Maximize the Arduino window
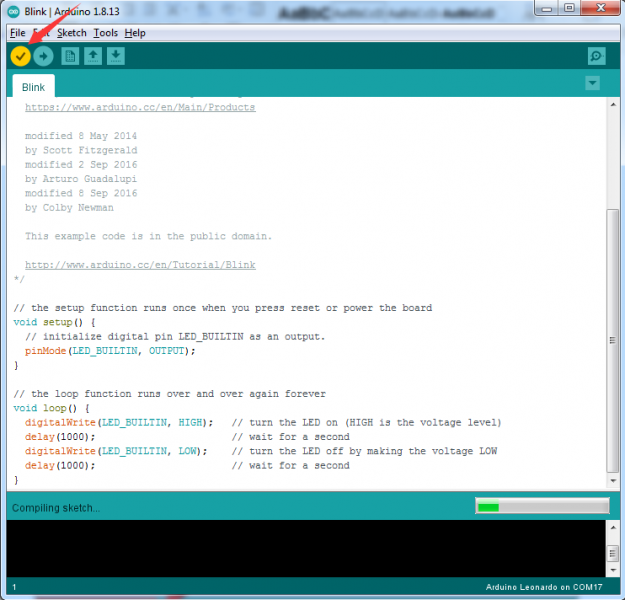This screenshot has width=625, height=600. point(570,8)
